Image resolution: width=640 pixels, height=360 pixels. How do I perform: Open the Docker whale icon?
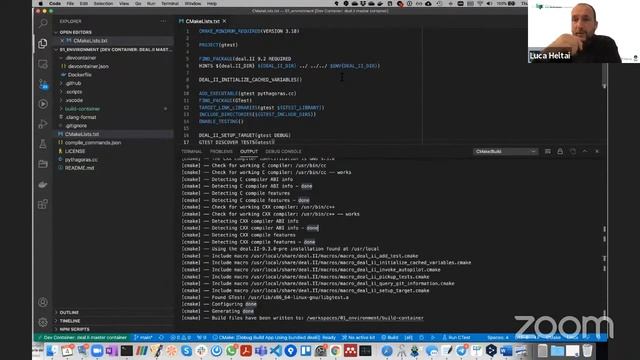tap(43, 184)
